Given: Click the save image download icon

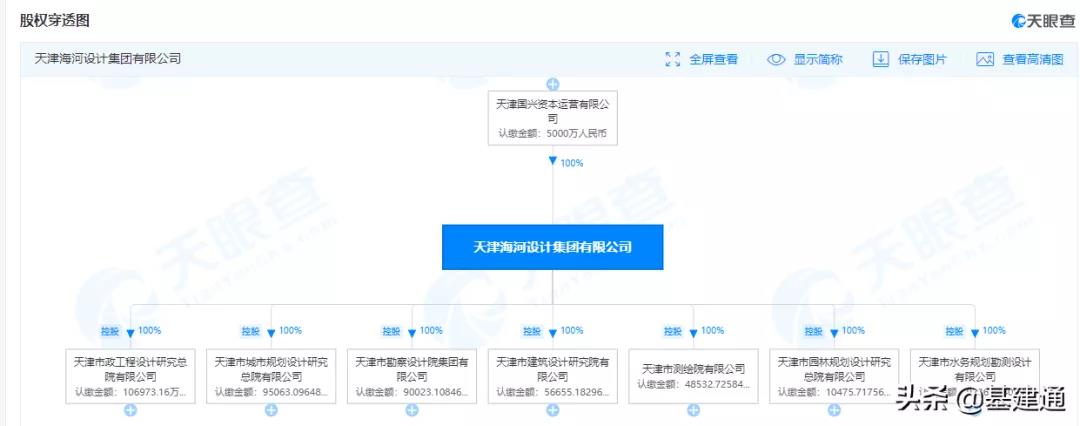Looking at the screenshot, I should 881,59.
